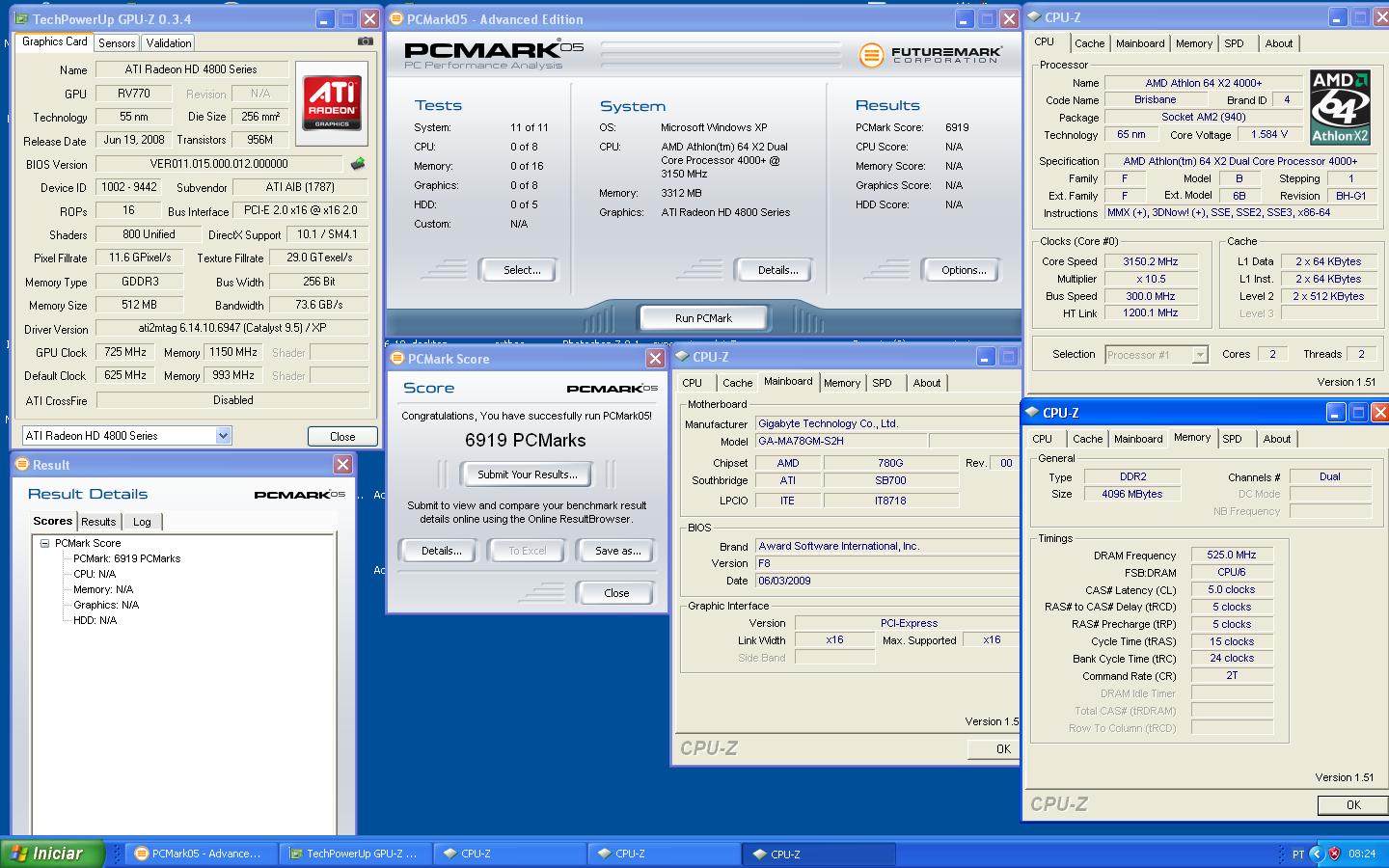1389x868 pixels.
Task: Close the Result Details window with X
Action: 342,465
